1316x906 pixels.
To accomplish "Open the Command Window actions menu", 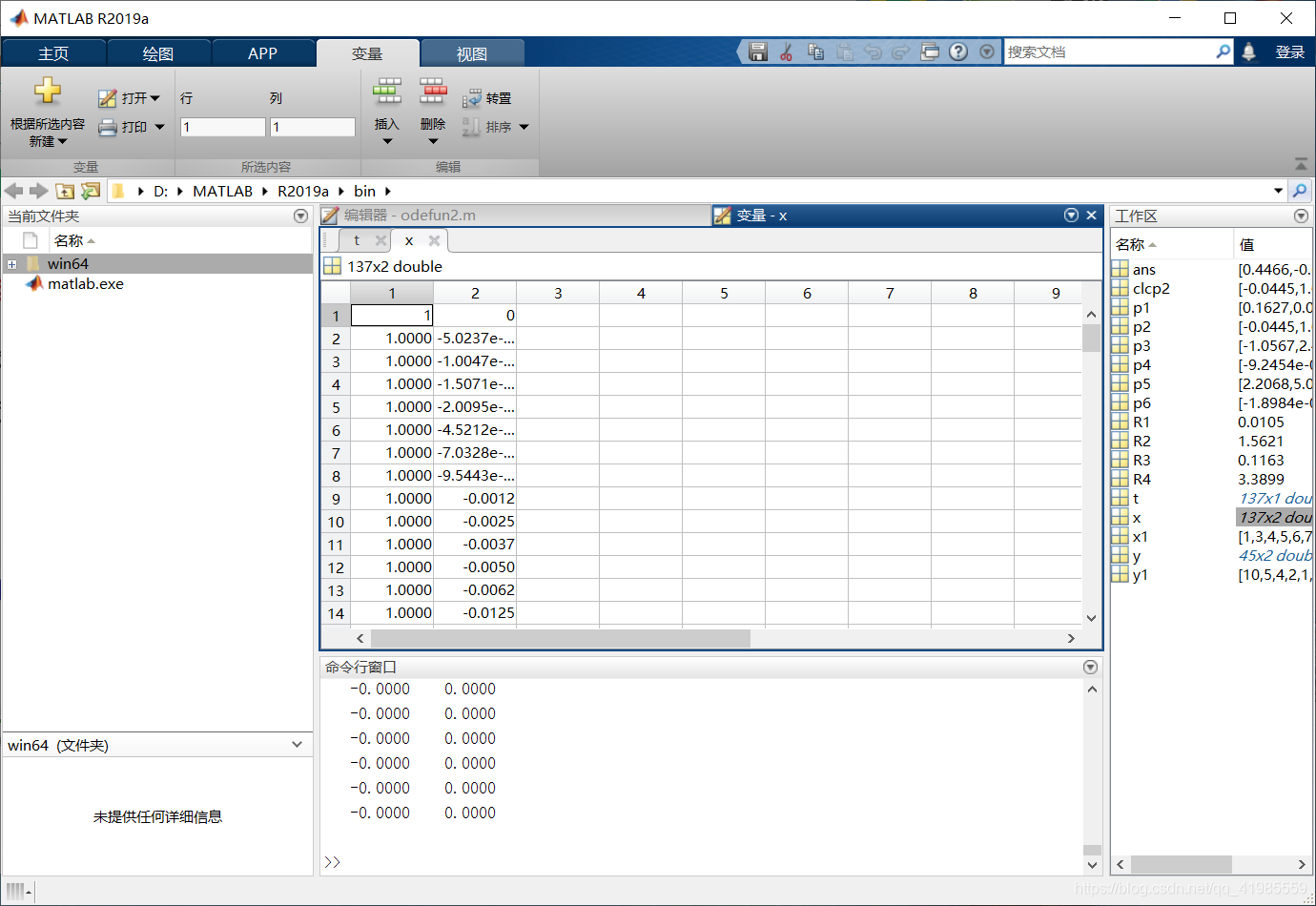I will pyautogui.click(x=1091, y=667).
